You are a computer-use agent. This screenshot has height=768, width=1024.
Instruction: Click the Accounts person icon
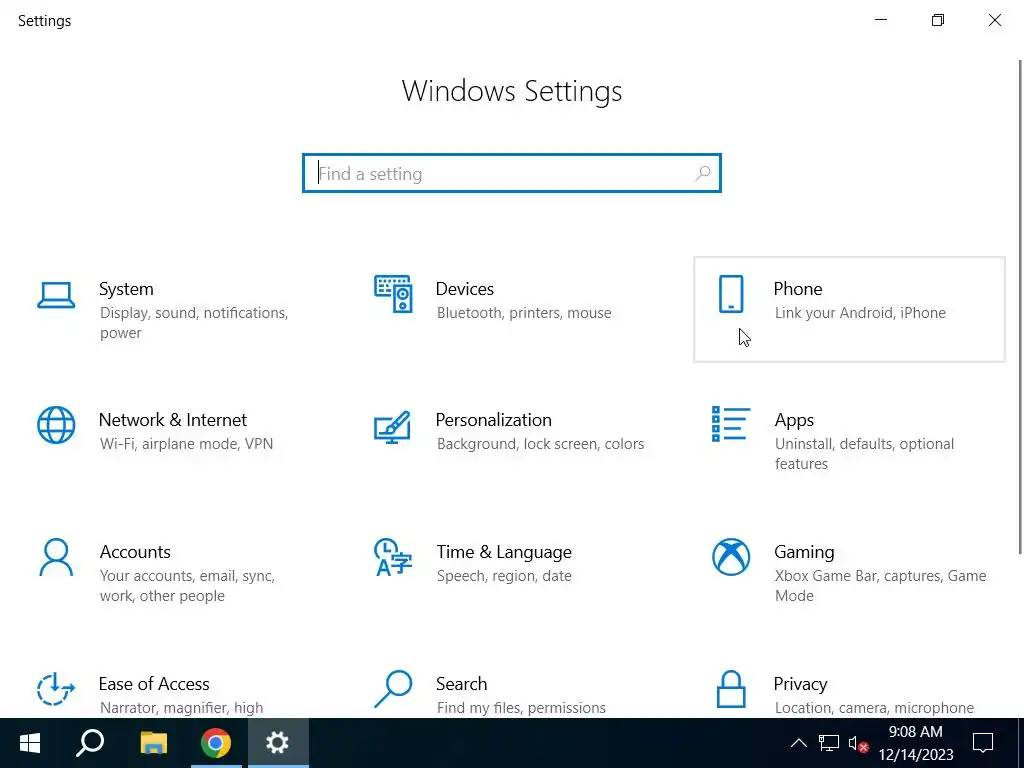[56, 557]
